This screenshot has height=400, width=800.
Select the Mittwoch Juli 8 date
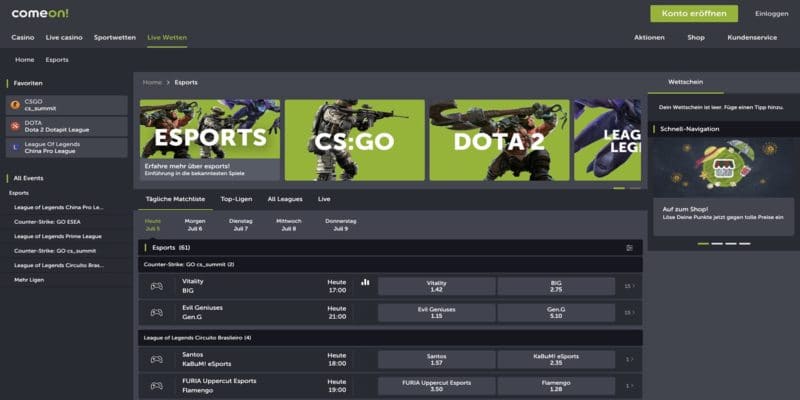pyautogui.click(x=289, y=225)
